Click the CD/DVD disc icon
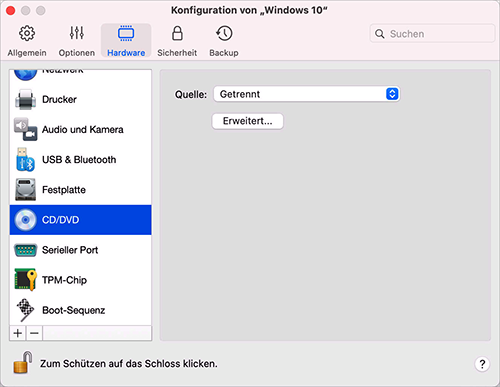500x387 pixels. (25, 220)
